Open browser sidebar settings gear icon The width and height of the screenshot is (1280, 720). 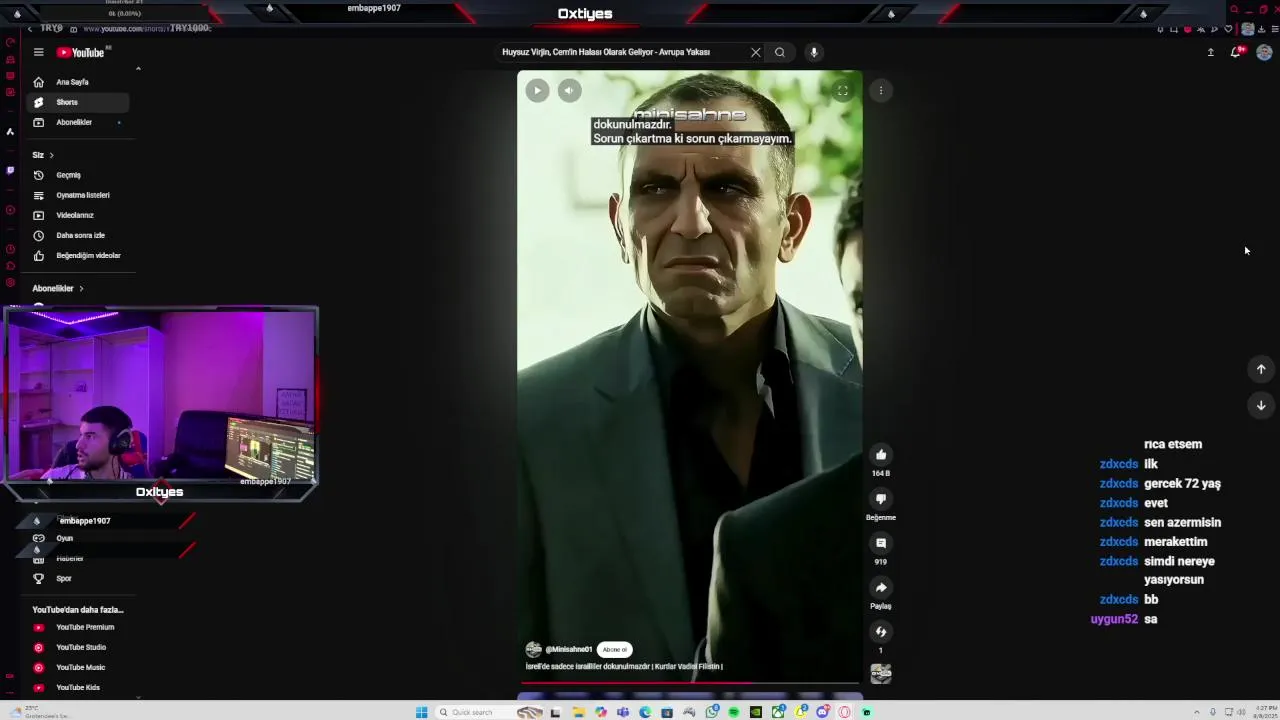coord(10,283)
